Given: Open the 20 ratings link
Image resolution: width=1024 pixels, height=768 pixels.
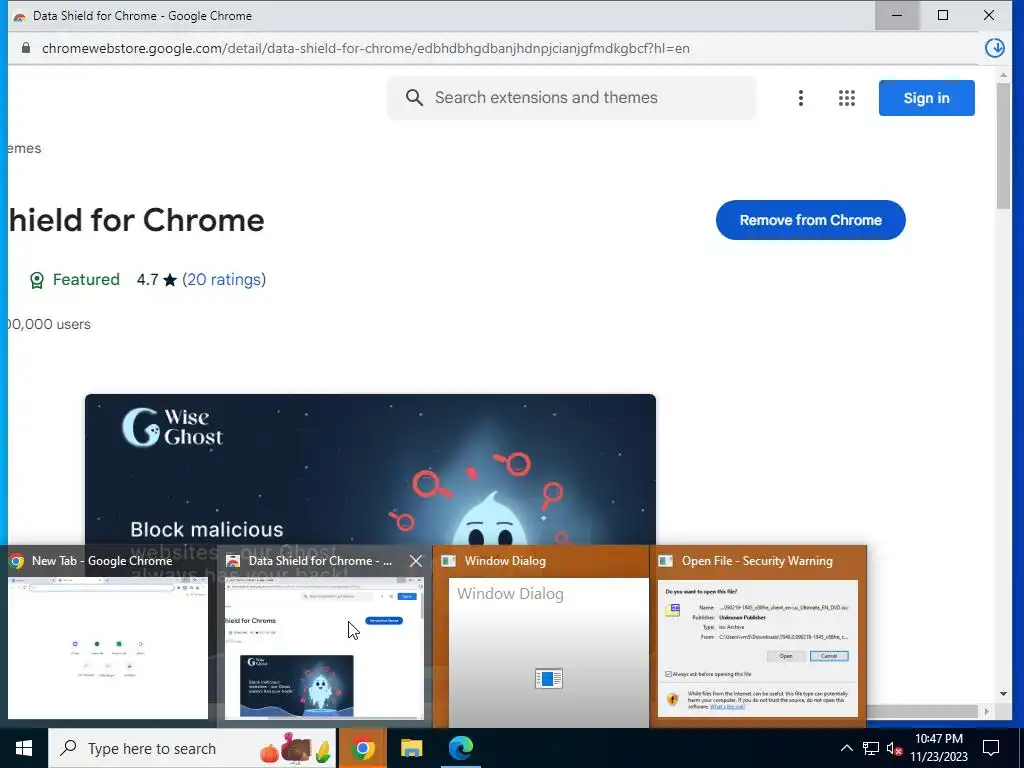Looking at the screenshot, I should 223,280.
